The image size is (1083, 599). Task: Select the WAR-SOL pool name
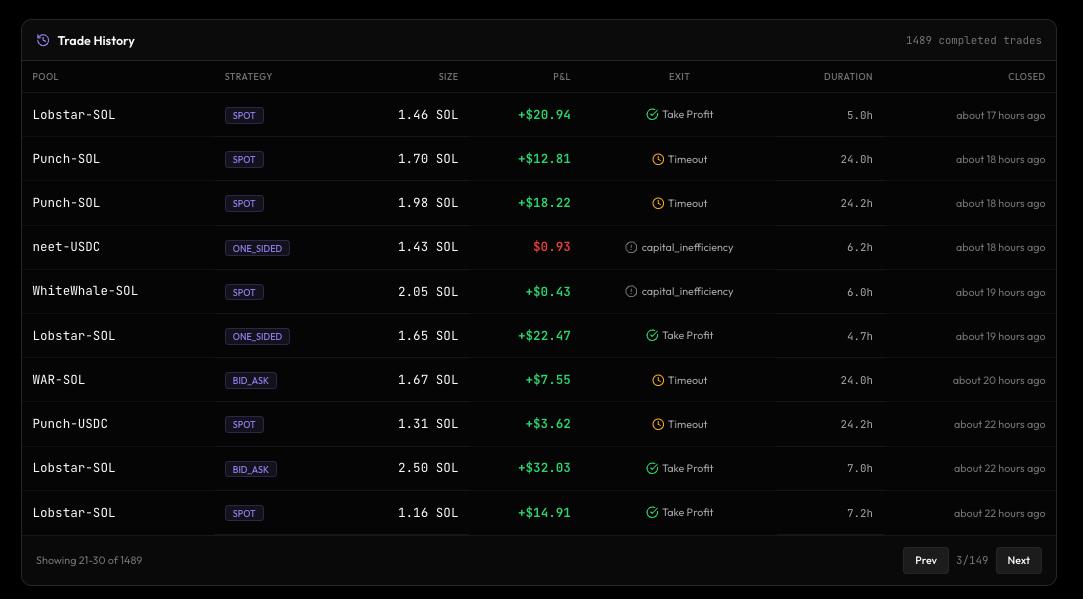[x=59, y=379]
